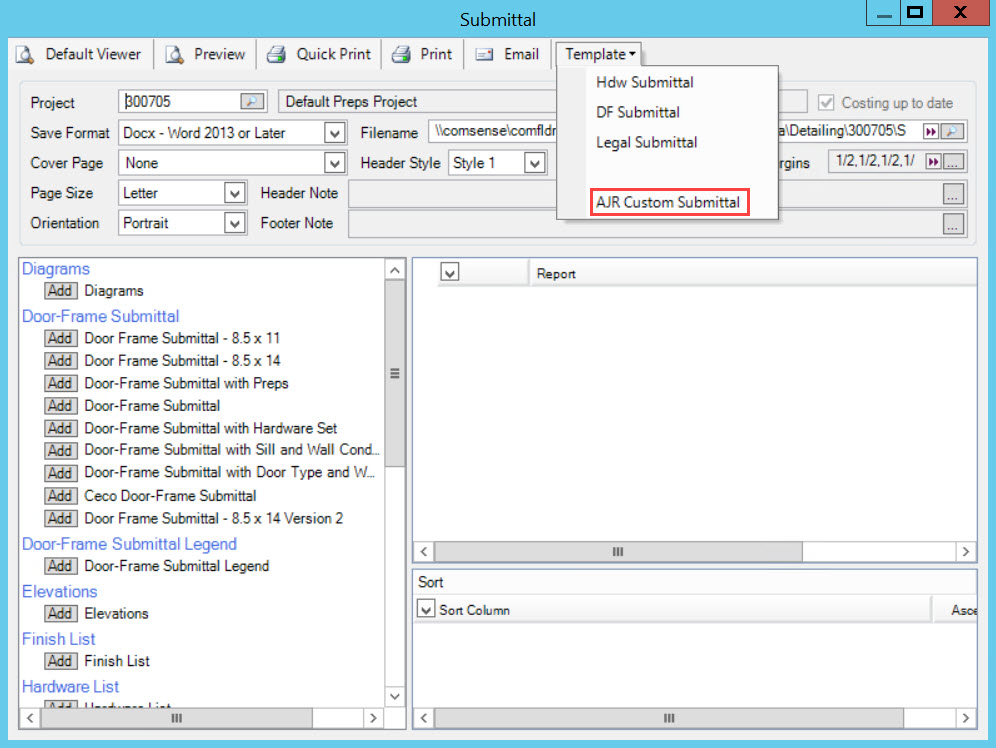This screenshot has height=748, width=996.
Task: Select the Elevations category heading
Action: tap(60, 592)
